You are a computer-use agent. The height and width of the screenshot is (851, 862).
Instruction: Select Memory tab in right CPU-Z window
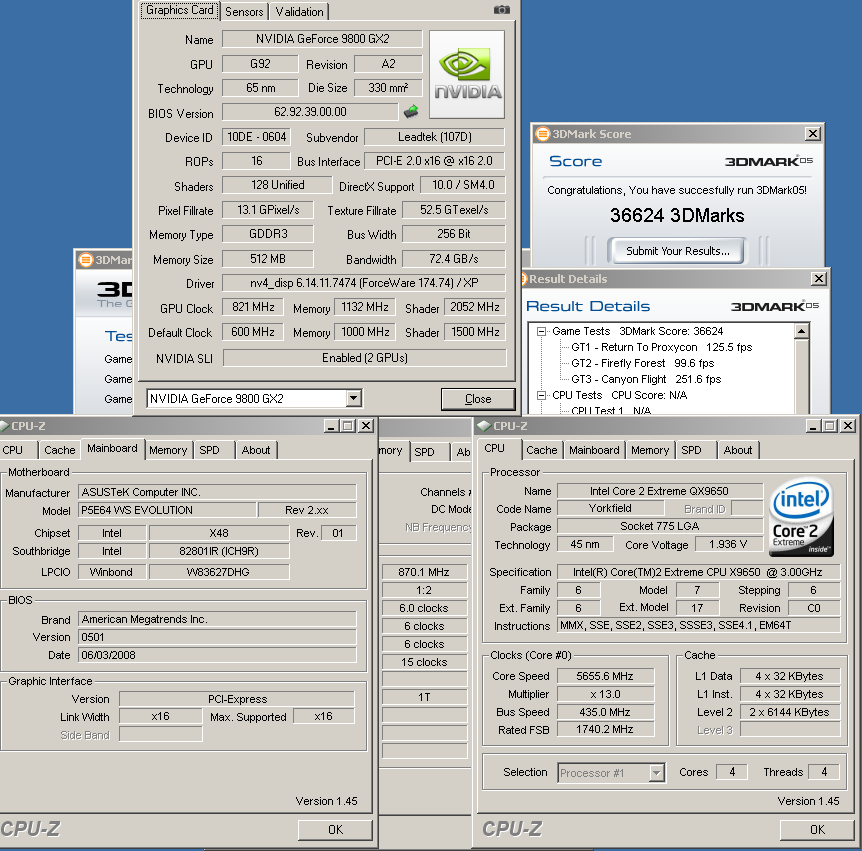point(650,450)
